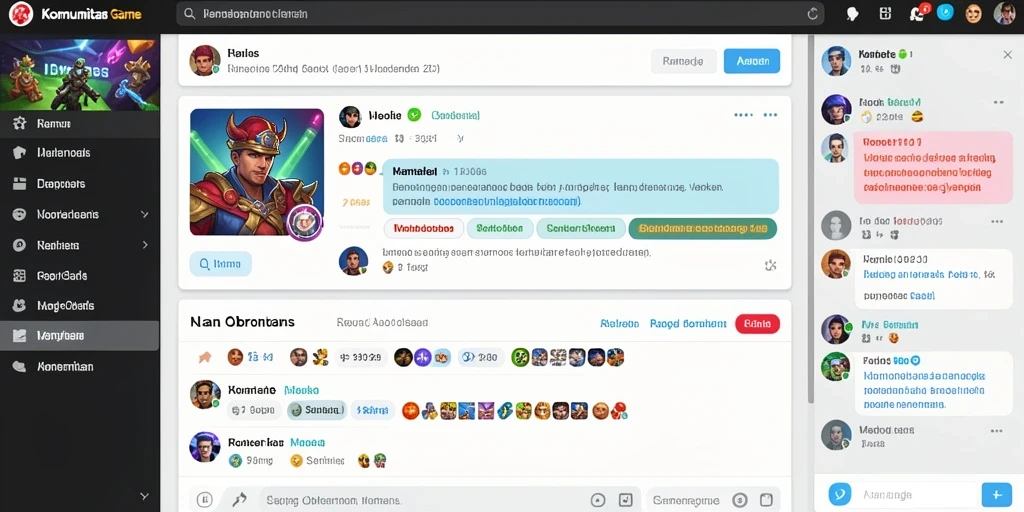Open the user profile avatar in top bar

coord(1004,13)
